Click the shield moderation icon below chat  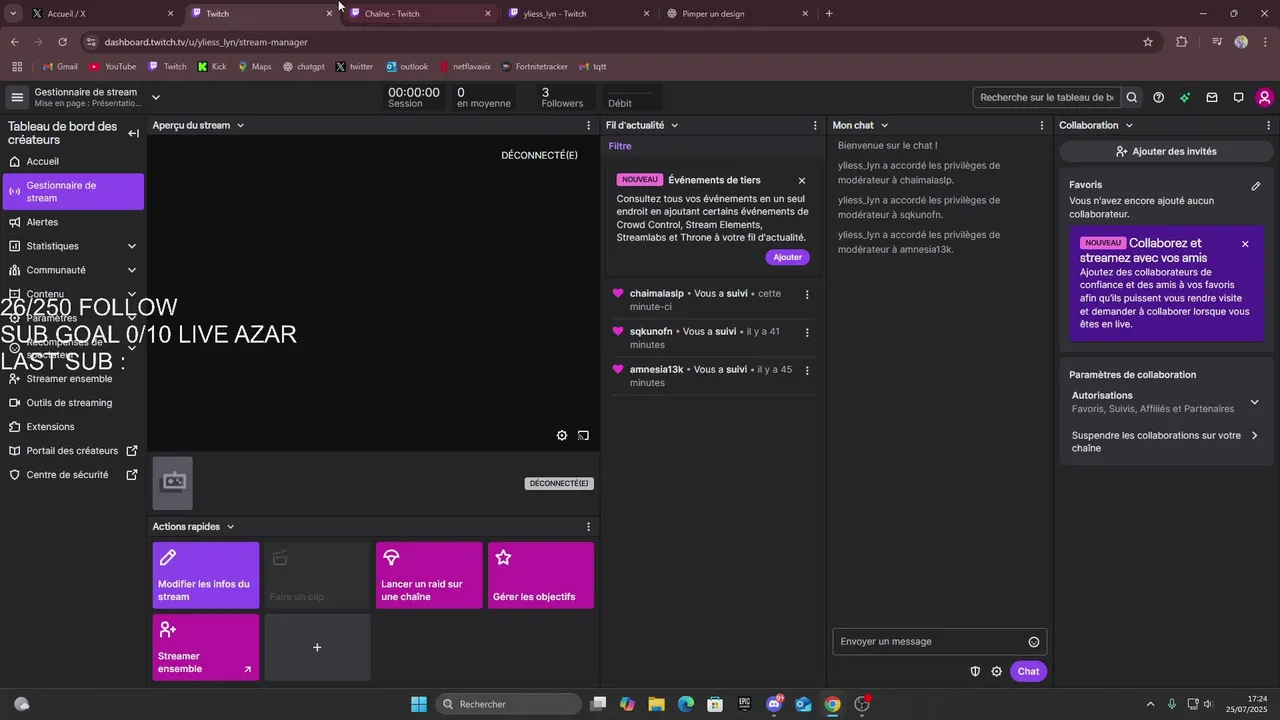(975, 671)
